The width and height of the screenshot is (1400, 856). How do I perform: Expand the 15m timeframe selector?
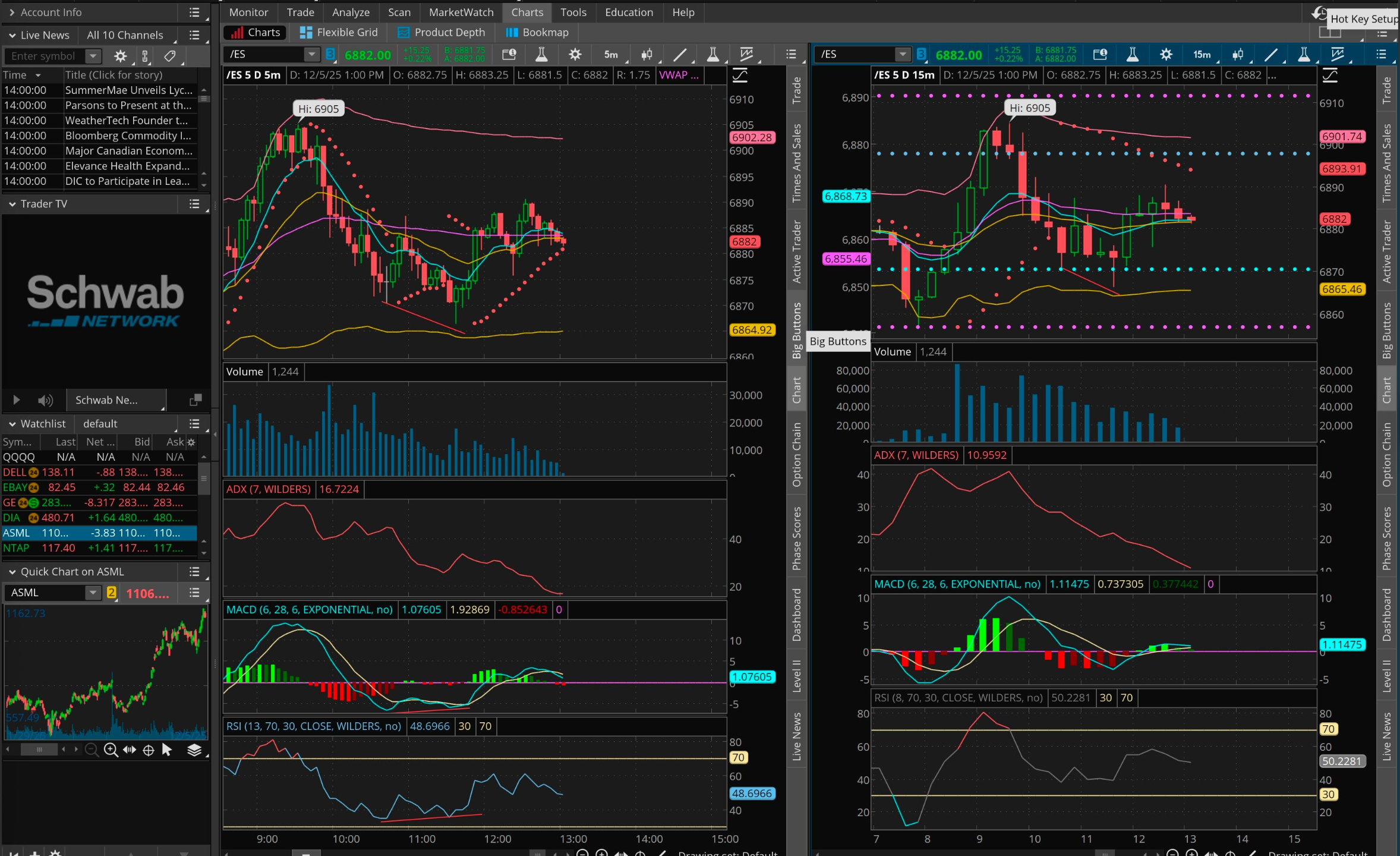[1202, 55]
